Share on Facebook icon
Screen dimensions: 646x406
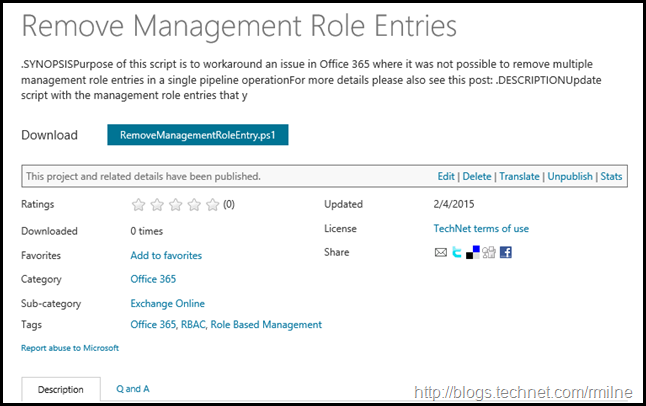point(506,252)
